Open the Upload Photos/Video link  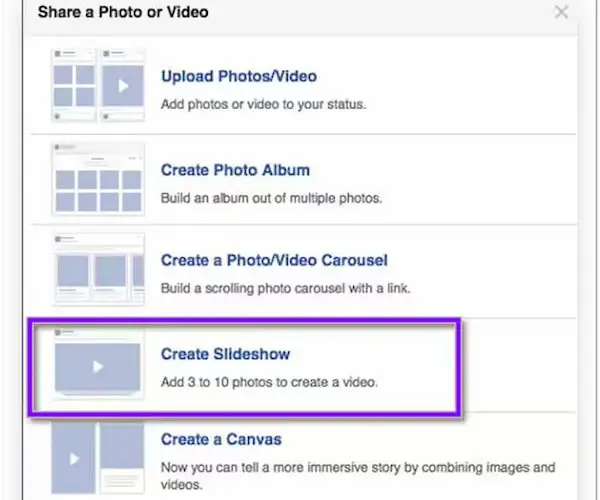pyautogui.click(x=239, y=76)
